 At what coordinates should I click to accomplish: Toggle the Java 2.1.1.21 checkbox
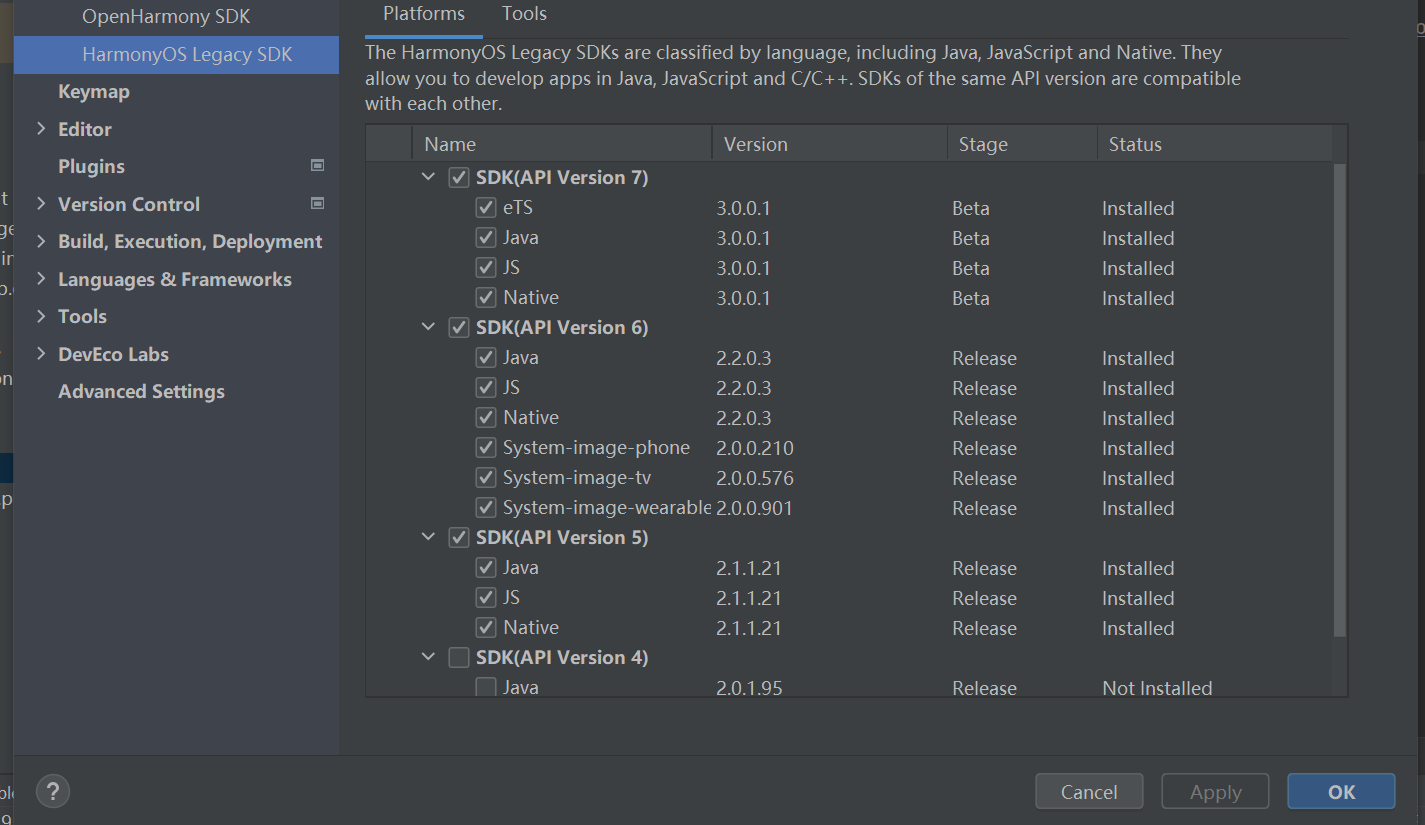[x=486, y=568]
